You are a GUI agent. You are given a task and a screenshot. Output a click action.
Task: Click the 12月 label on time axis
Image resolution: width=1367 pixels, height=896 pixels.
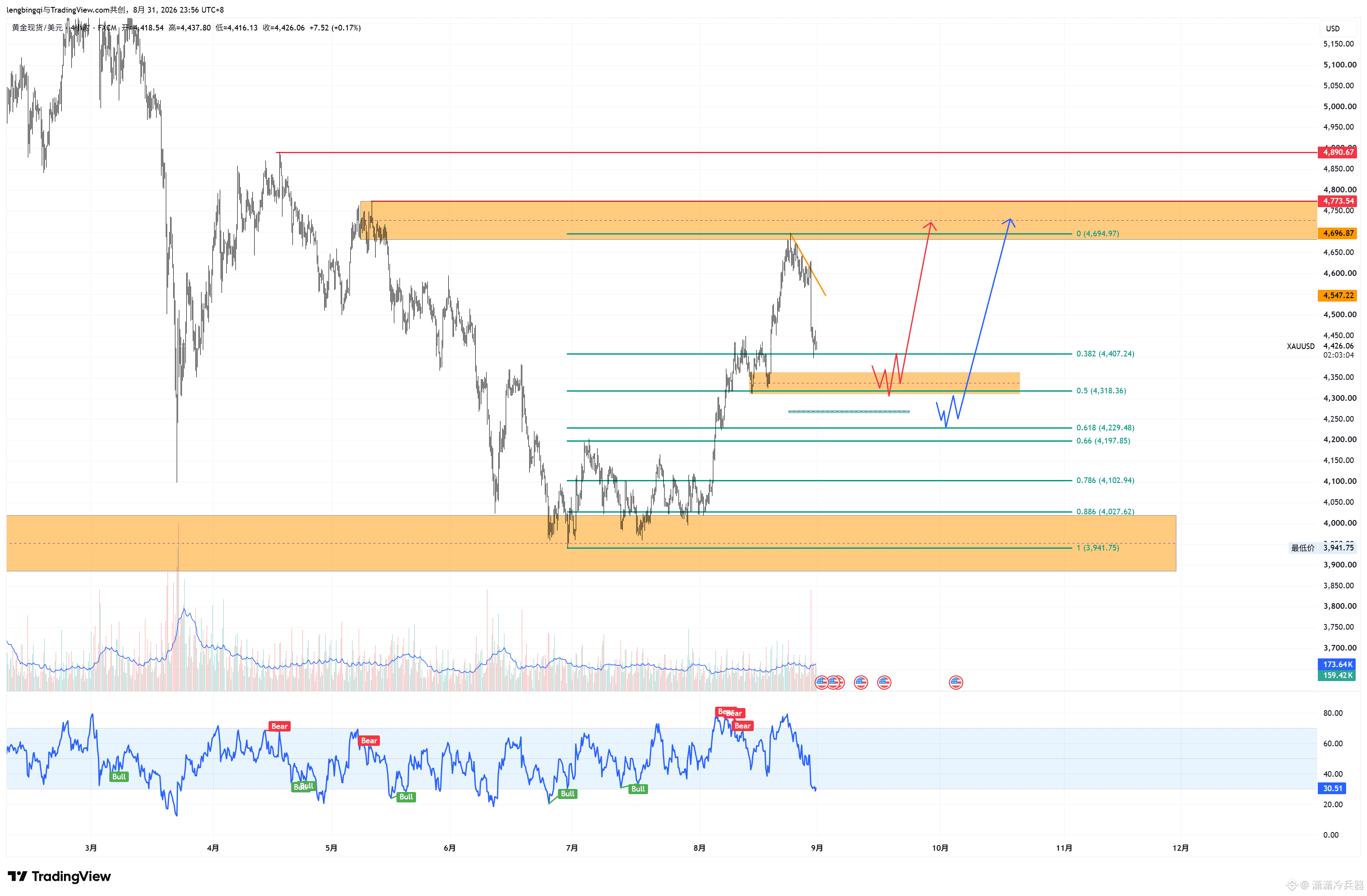point(1180,848)
